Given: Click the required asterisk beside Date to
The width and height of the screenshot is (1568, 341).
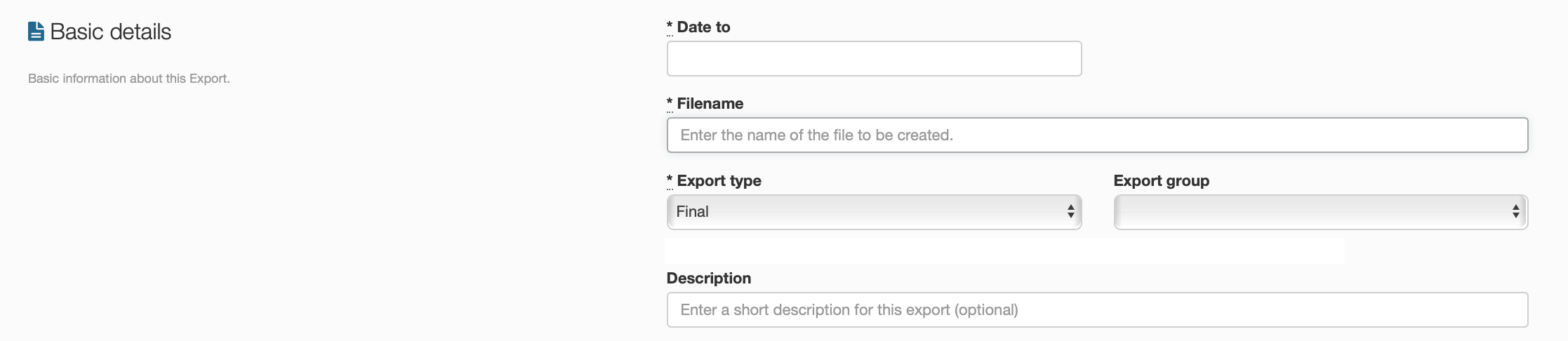Looking at the screenshot, I should click(x=670, y=27).
